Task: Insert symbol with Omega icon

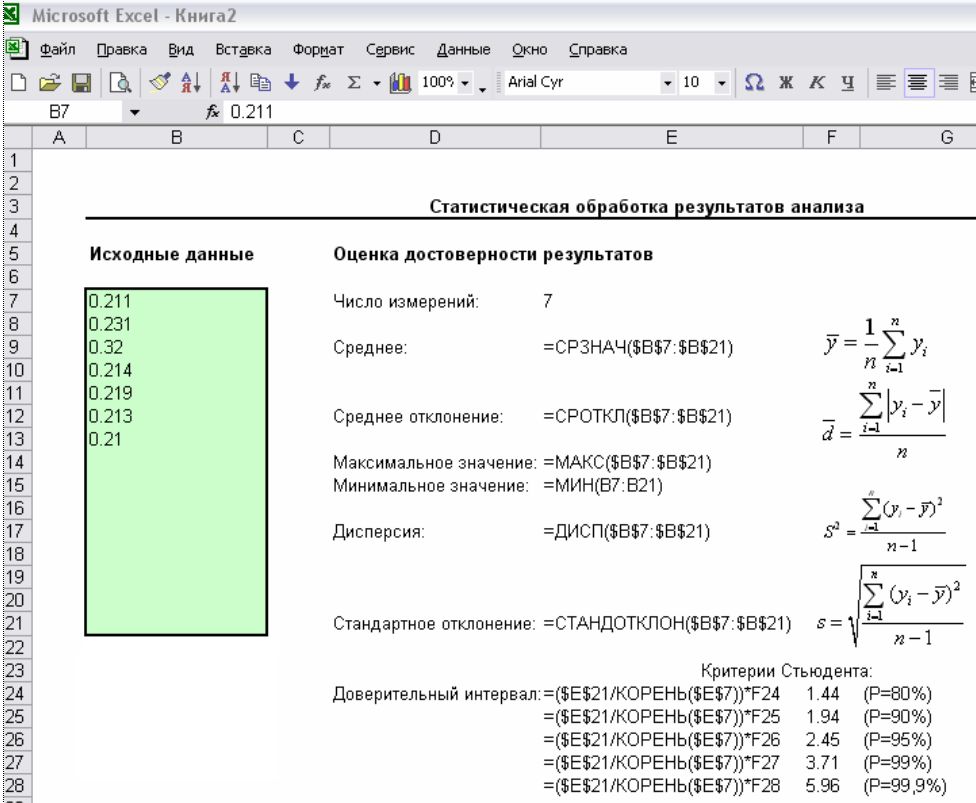Action: tap(754, 82)
